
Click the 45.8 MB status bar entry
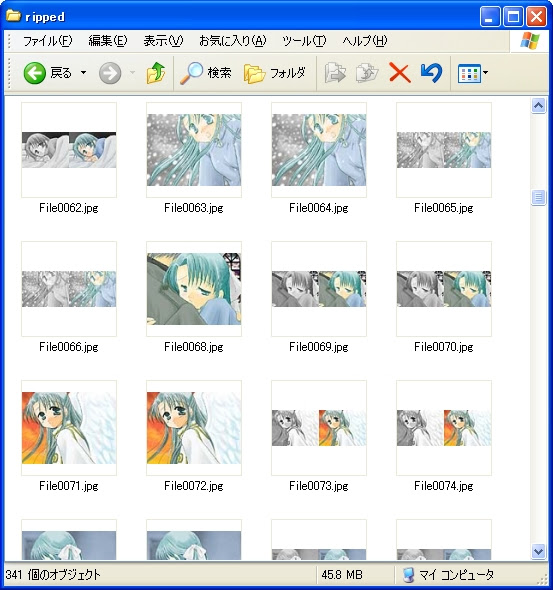coord(342,575)
